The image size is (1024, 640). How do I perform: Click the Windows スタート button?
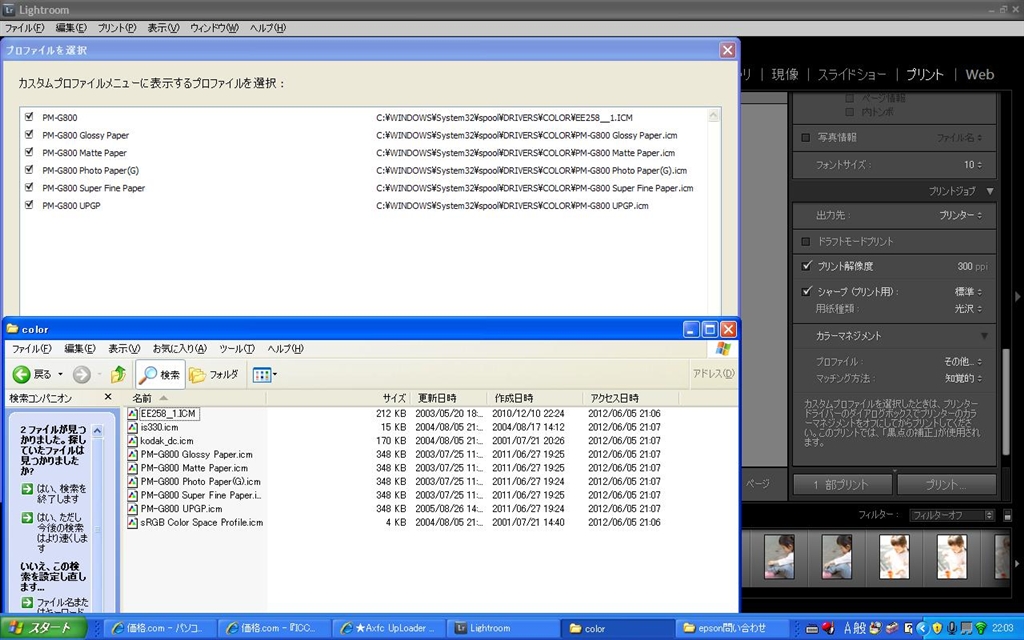40,628
